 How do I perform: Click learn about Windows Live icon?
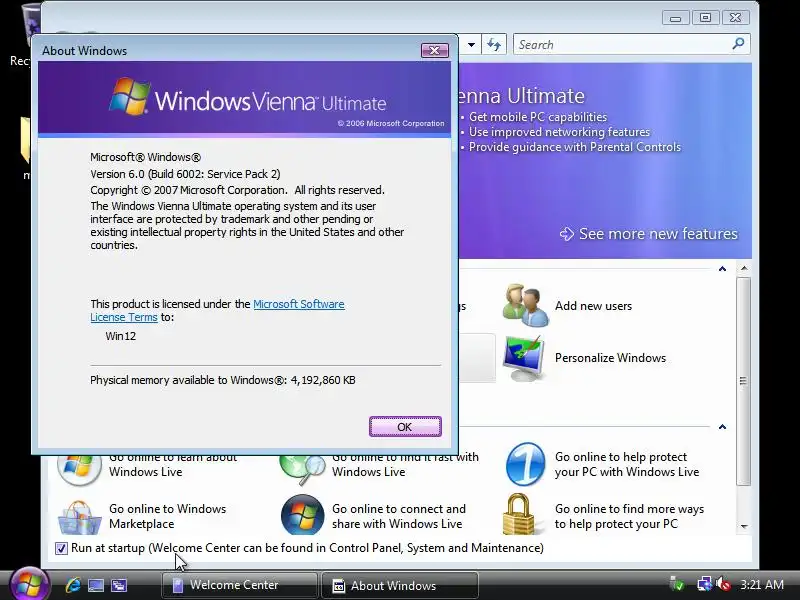point(79,469)
